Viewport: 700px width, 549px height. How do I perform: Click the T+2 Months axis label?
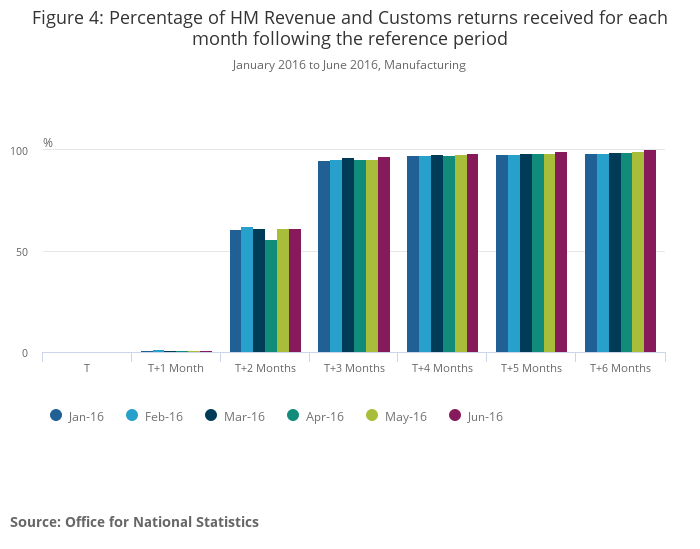click(265, 368)
